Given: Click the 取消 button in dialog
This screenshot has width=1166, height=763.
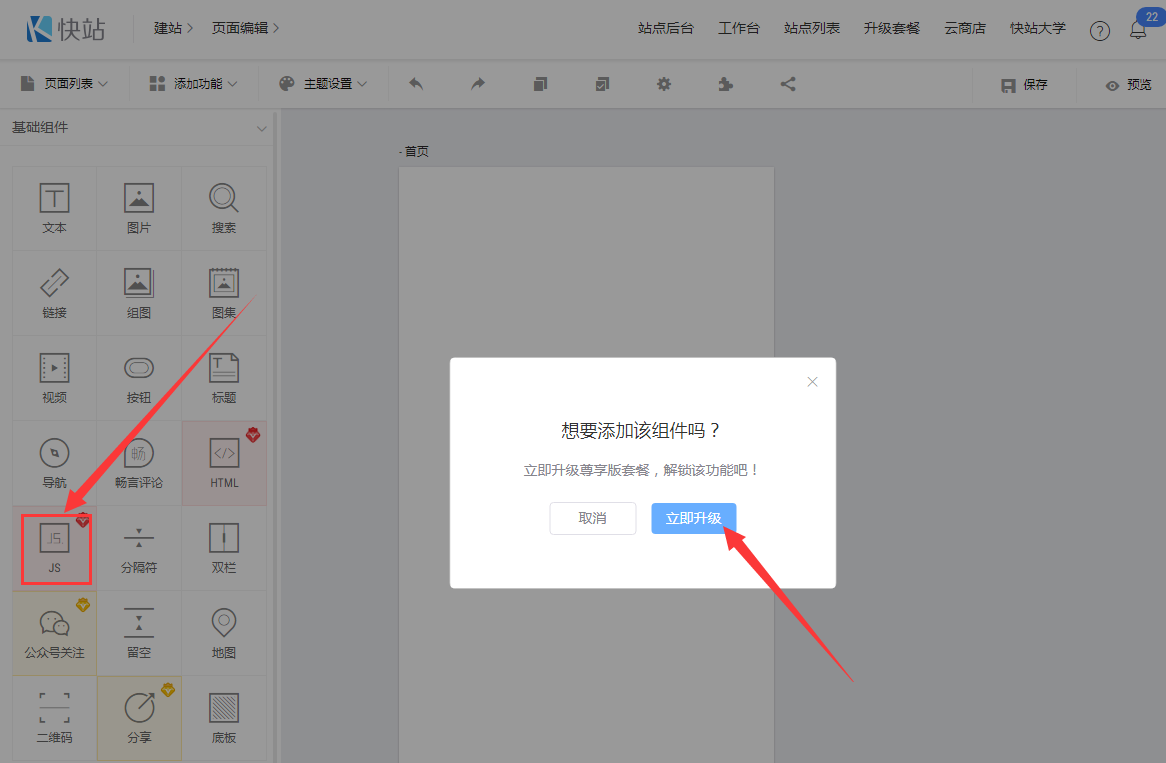Looking at the screenshot, I should tap(592, 518).
